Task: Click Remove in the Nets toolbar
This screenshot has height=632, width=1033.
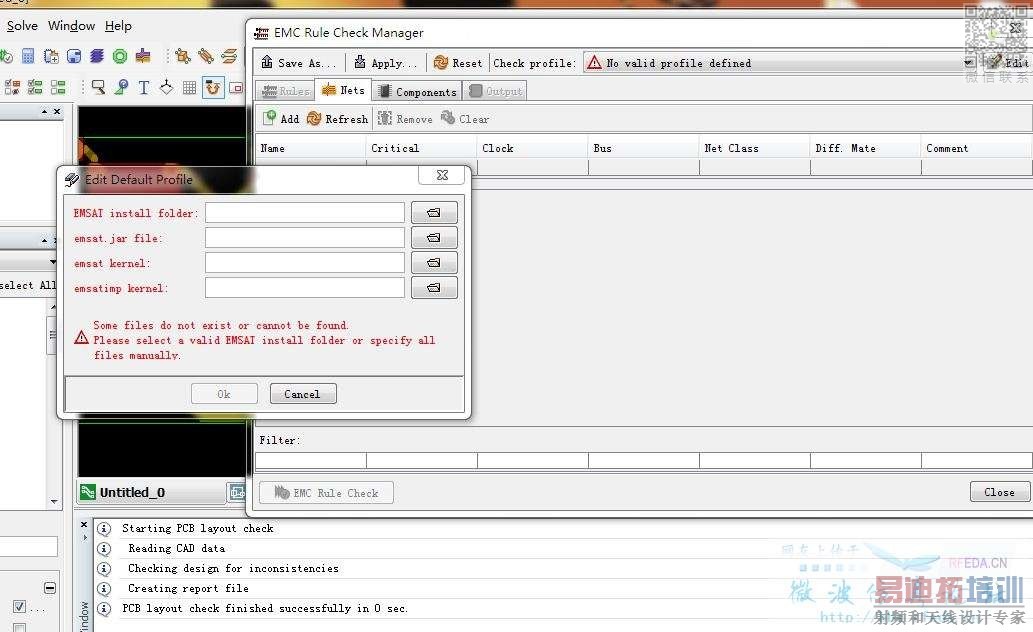Action: coord(405,119)
